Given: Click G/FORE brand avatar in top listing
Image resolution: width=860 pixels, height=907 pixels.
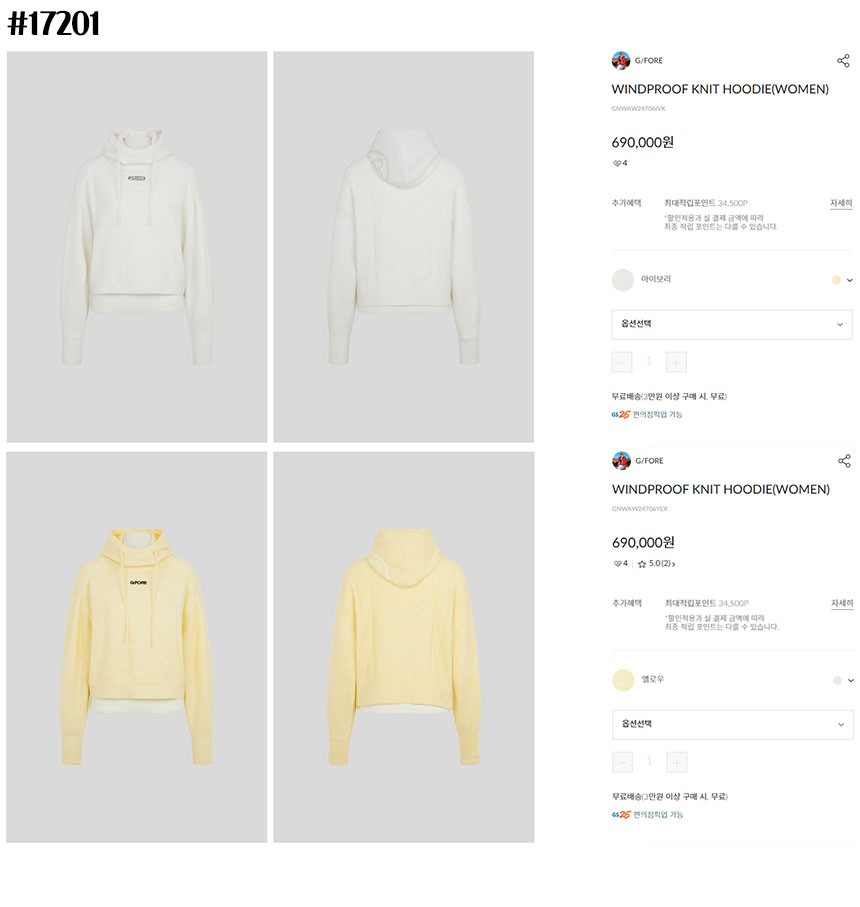Looking at the screenshot, I should pos(621,60).
